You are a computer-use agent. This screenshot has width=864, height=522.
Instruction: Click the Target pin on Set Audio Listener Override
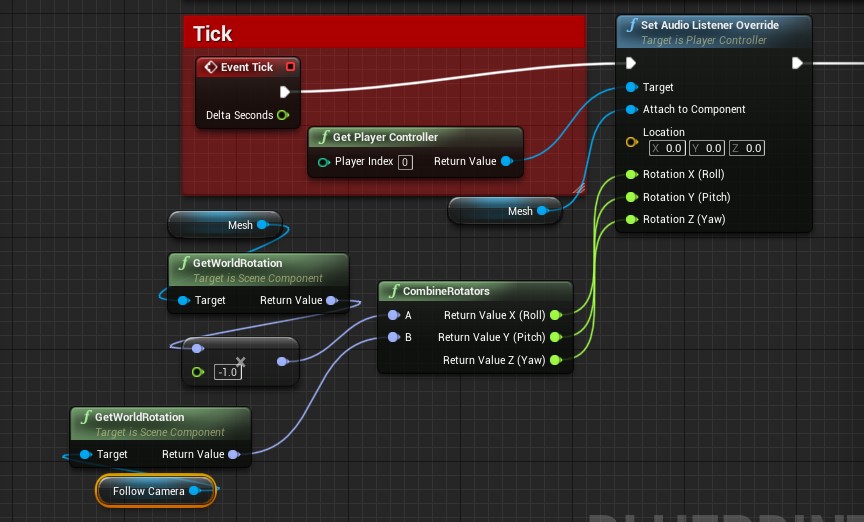(631, 87)
